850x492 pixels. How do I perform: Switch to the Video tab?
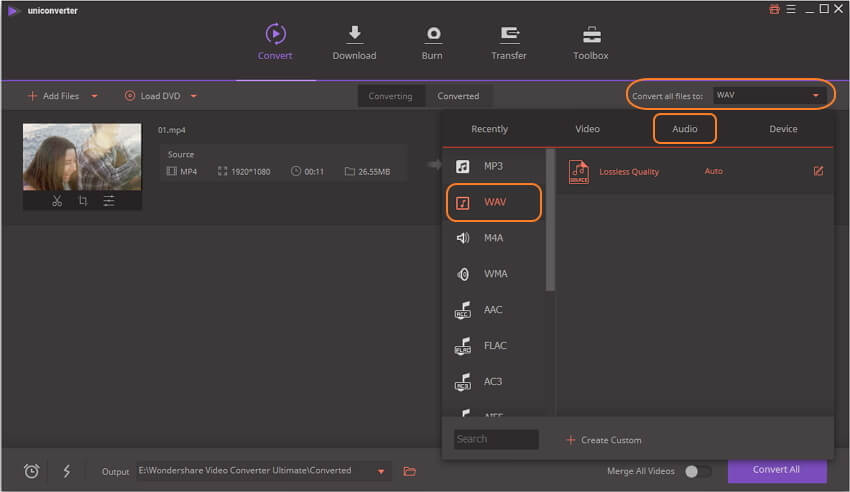pos(587,129)
